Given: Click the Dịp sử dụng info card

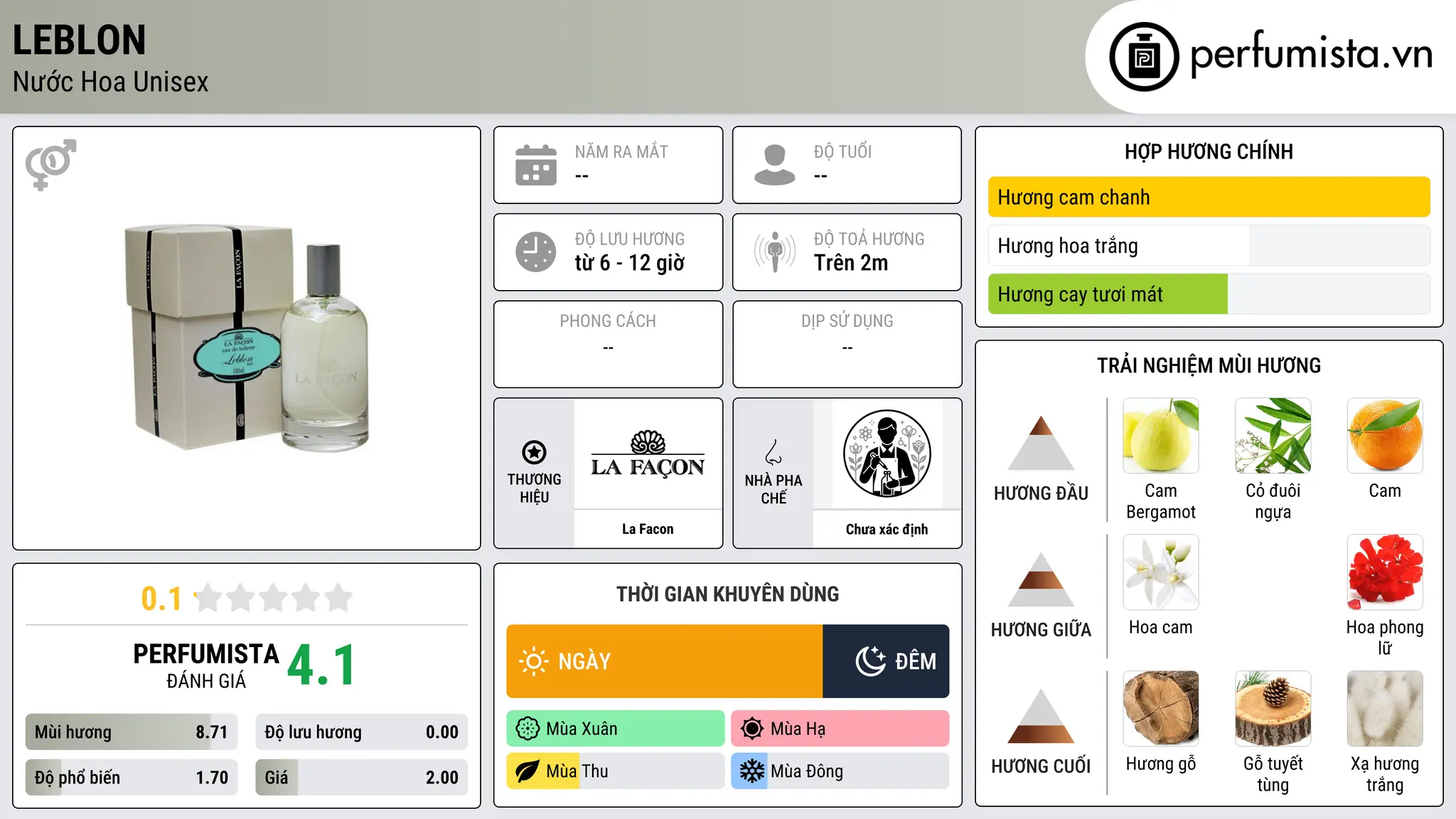Looking at the screenshot, I should click(x=847, y=344).
